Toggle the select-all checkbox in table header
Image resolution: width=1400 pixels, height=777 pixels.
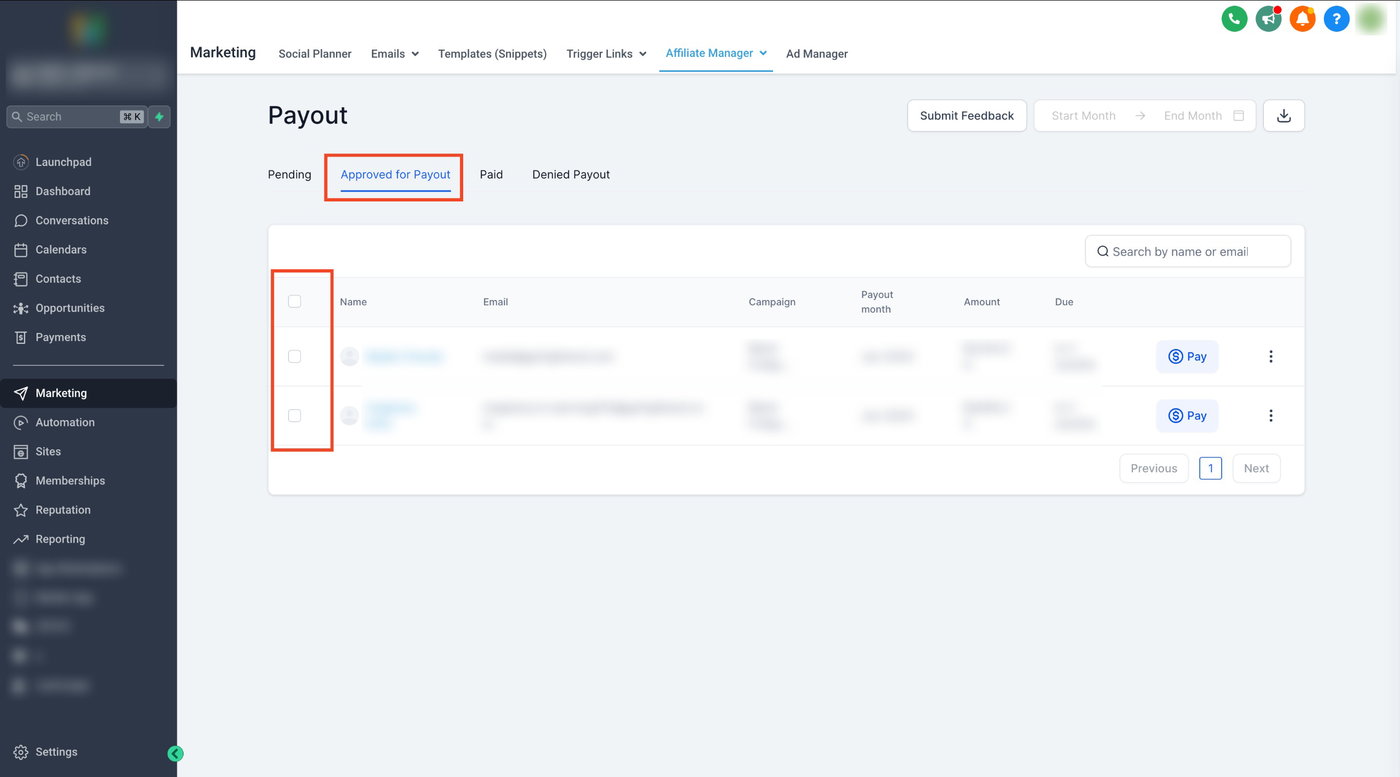[x=294, y=301]
